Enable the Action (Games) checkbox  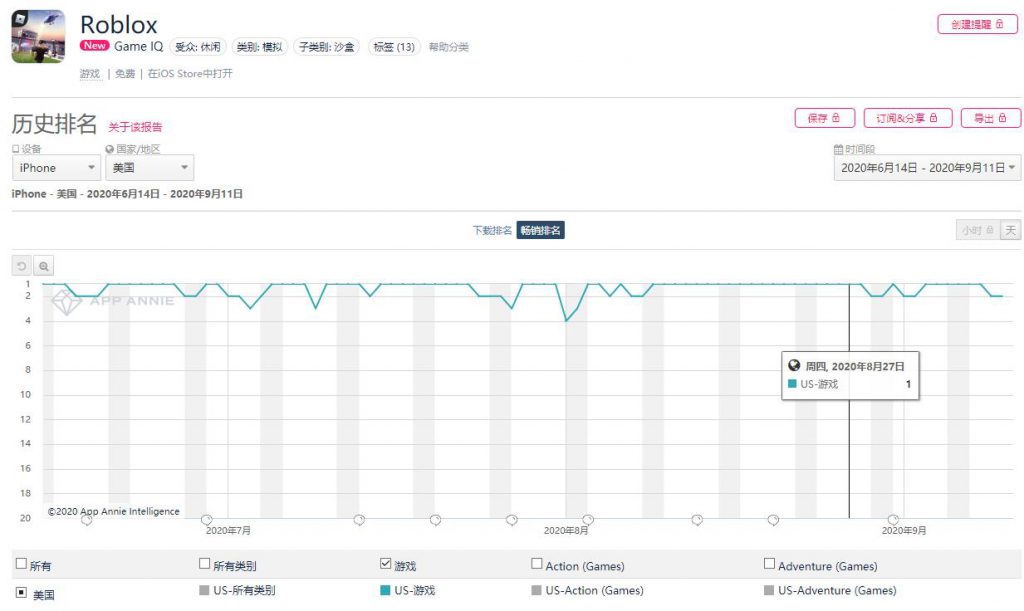pos(537,564)
